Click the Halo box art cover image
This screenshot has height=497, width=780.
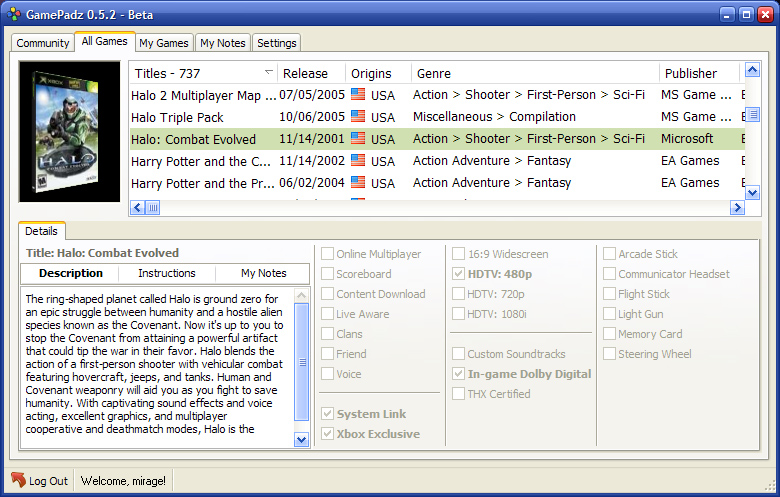pos(69,132)
